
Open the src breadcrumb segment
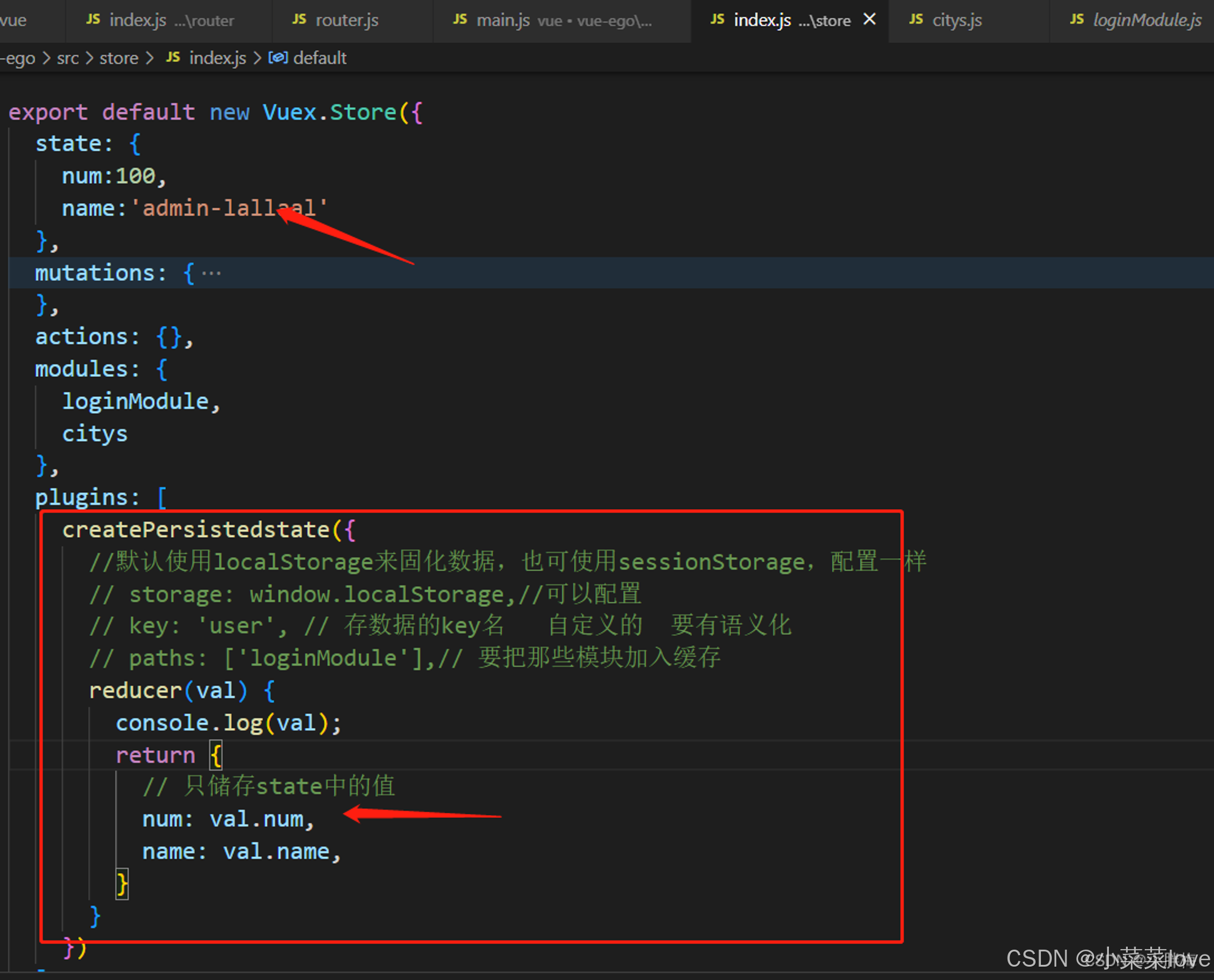point(67,58)
